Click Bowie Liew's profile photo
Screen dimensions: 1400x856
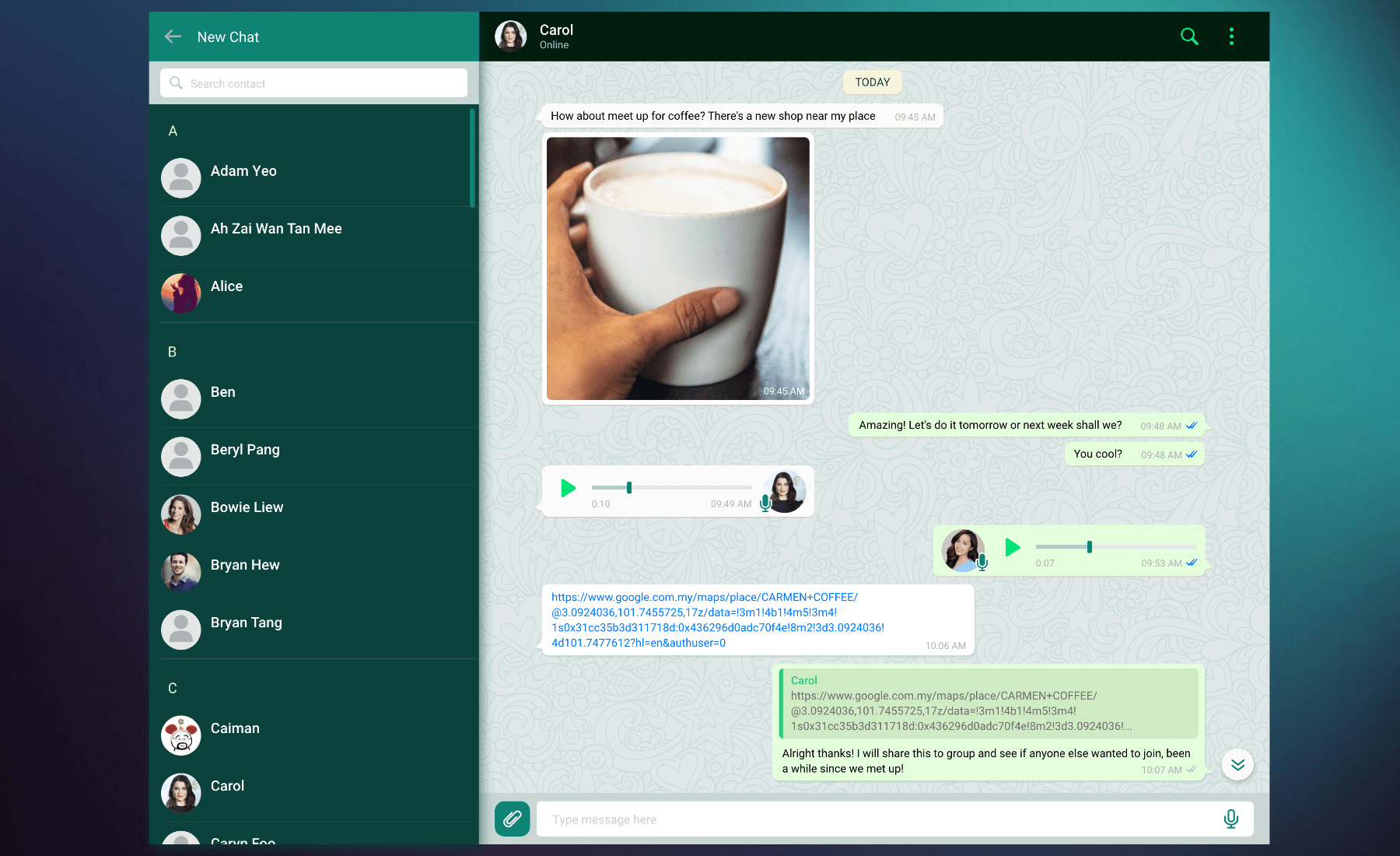point(181,514)
